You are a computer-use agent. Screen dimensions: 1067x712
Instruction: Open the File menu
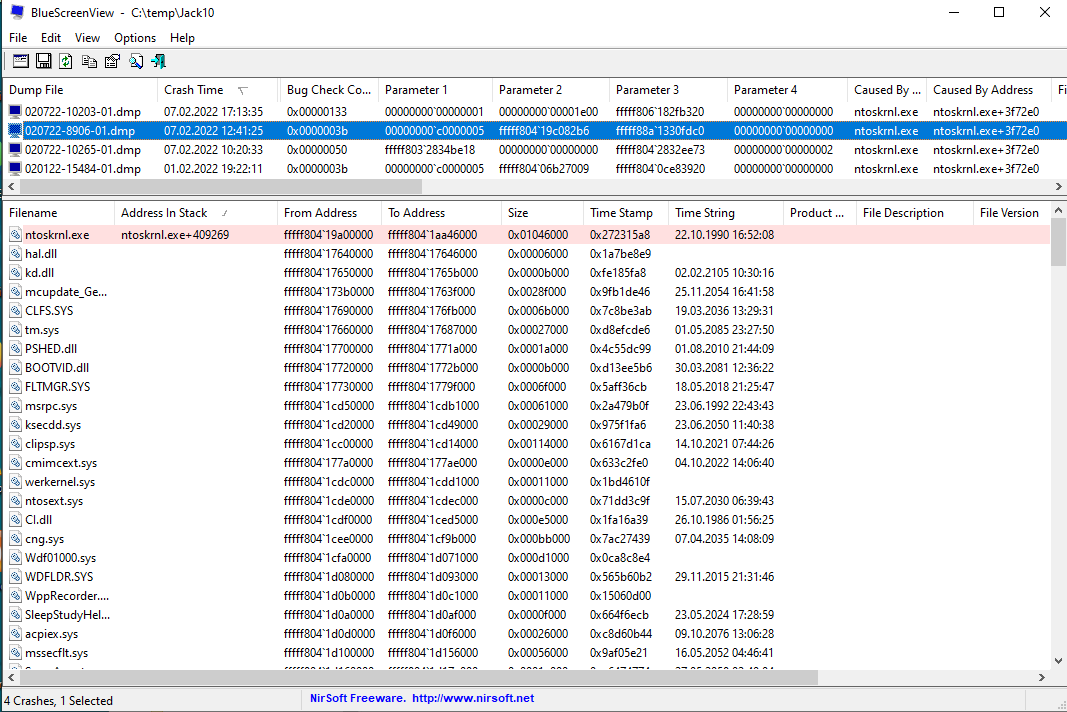pos(18,38)
